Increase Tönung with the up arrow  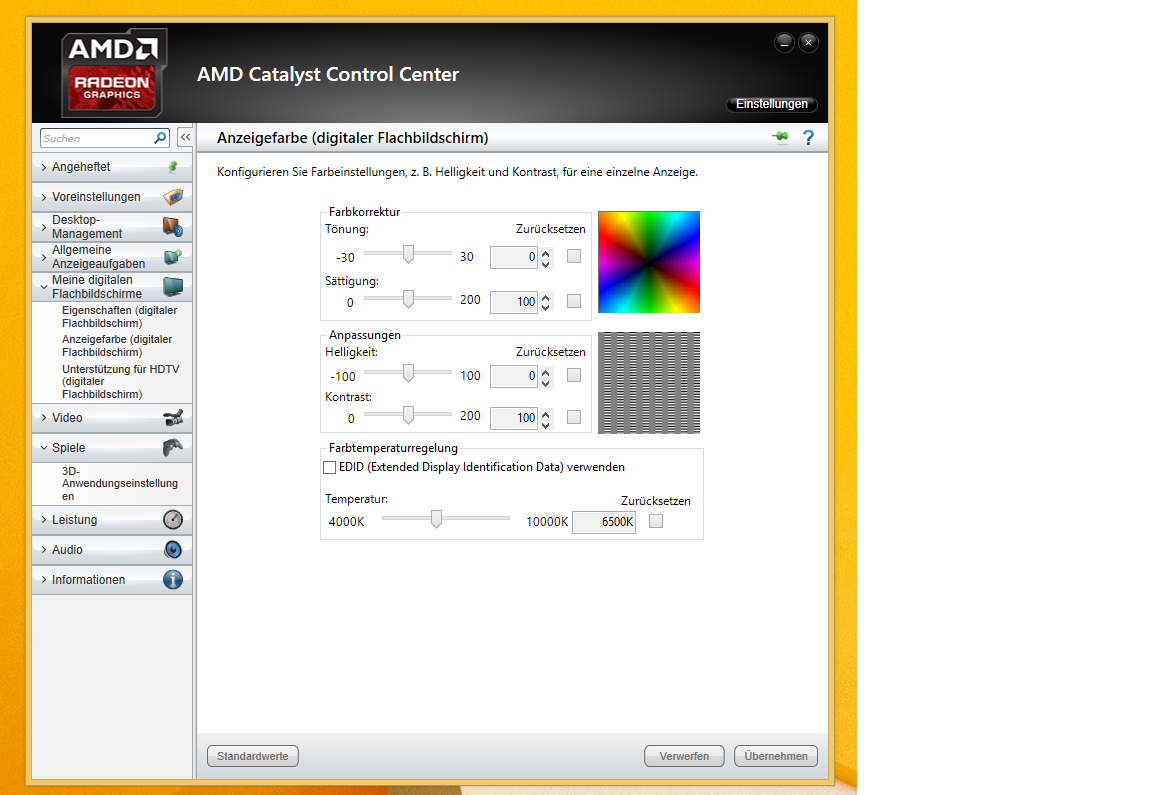545,253
